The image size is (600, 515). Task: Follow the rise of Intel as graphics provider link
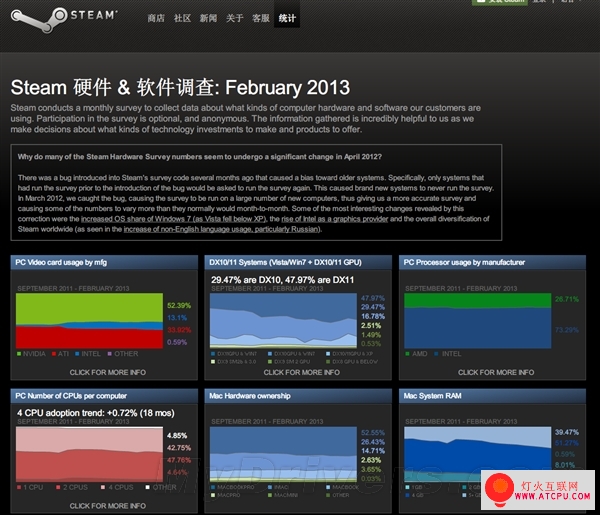pos(335,219)
